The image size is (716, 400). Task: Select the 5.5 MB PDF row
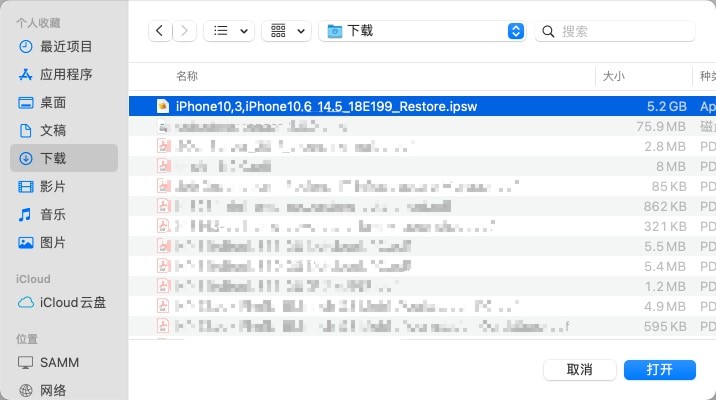coord(422,247)
